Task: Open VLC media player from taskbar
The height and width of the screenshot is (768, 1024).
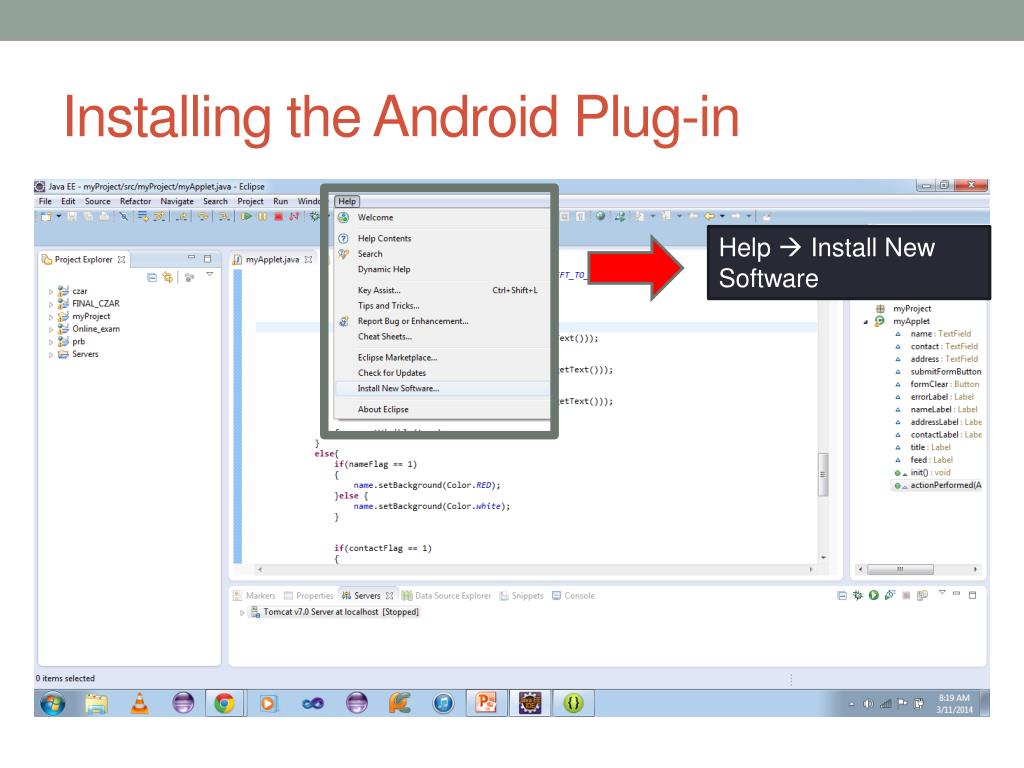Action: [x=140, y=703]
